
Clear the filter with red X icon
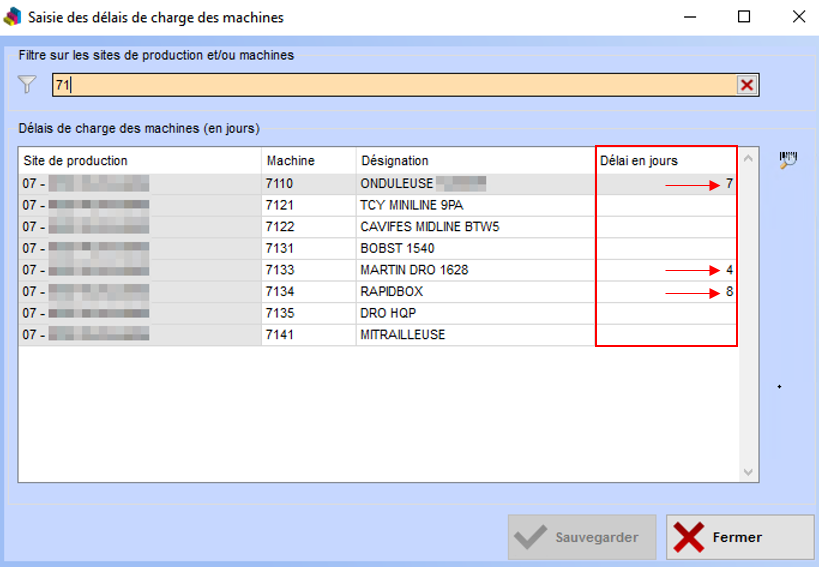point(746,85)
